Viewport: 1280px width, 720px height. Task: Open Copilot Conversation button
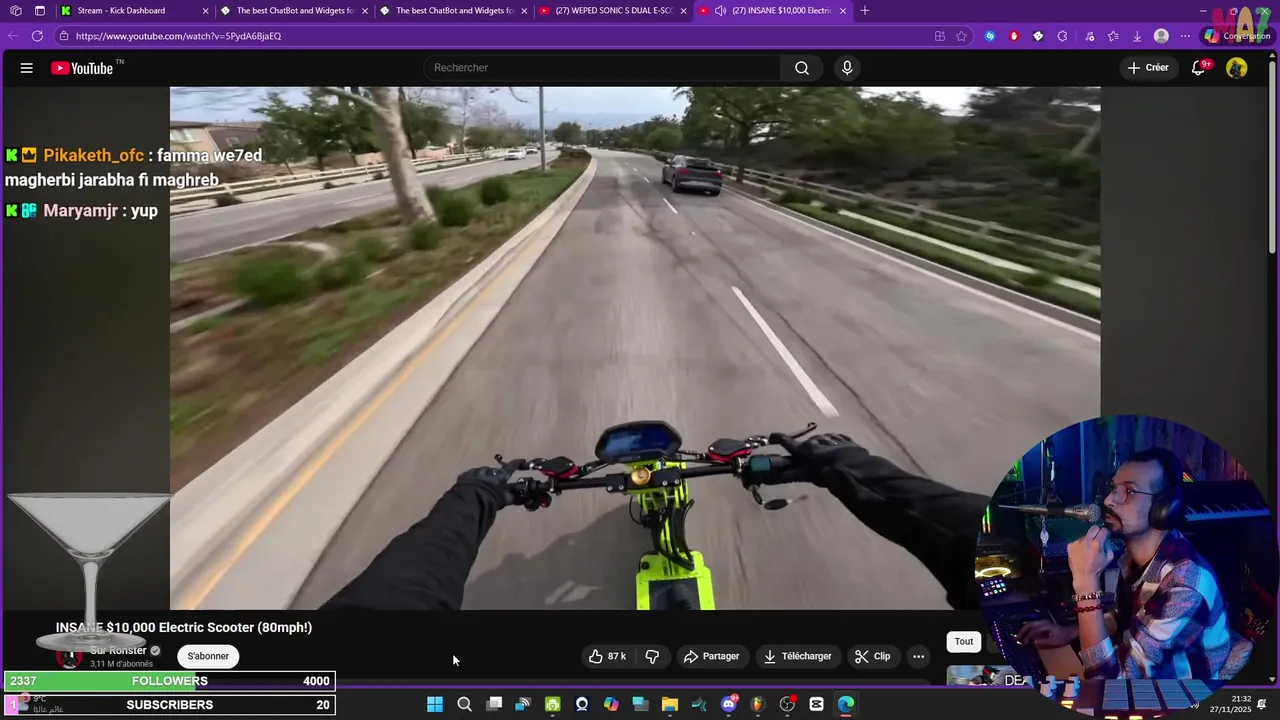[x=1236, y=36]
